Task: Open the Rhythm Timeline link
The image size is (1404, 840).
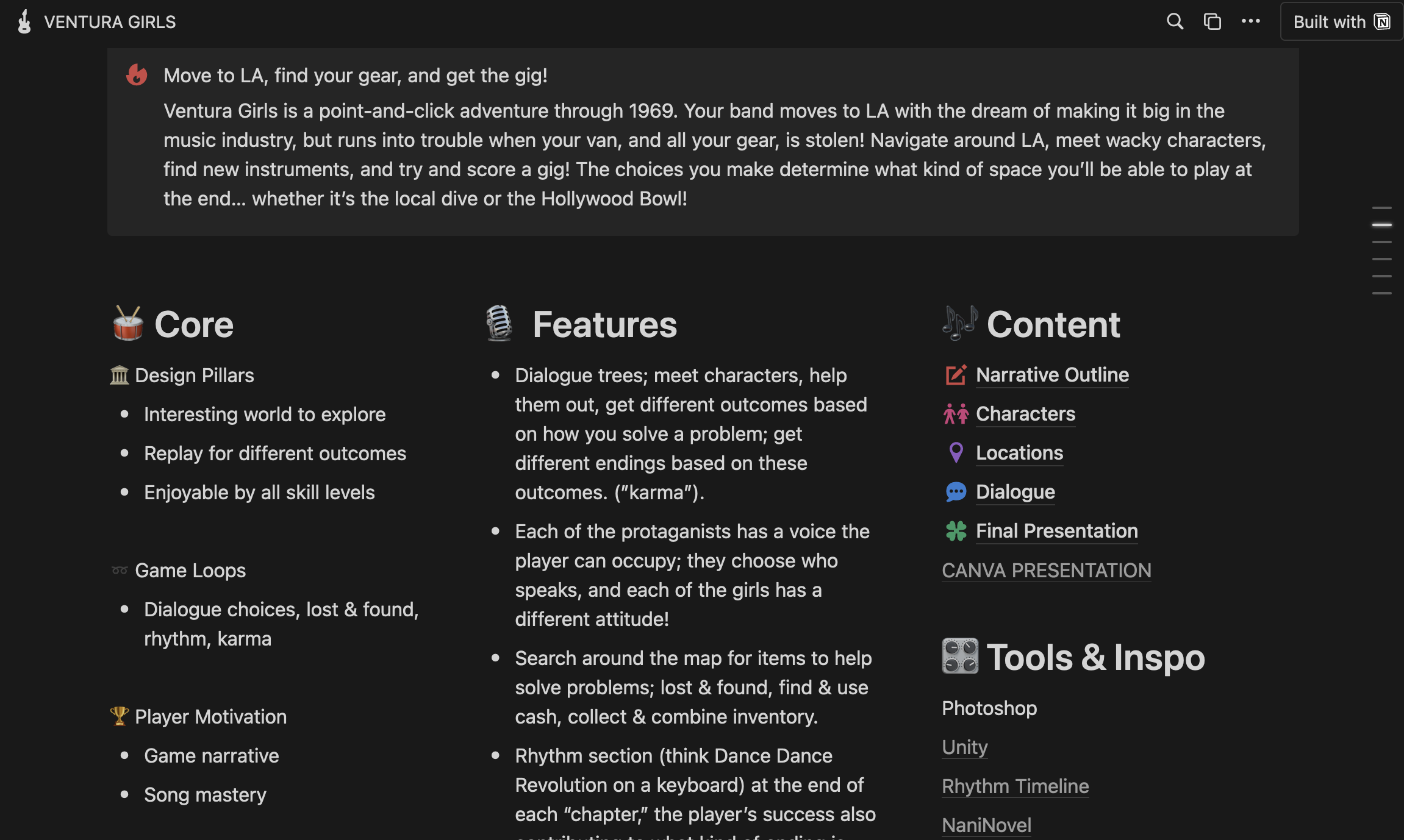Action: (x=1015, y=786)
